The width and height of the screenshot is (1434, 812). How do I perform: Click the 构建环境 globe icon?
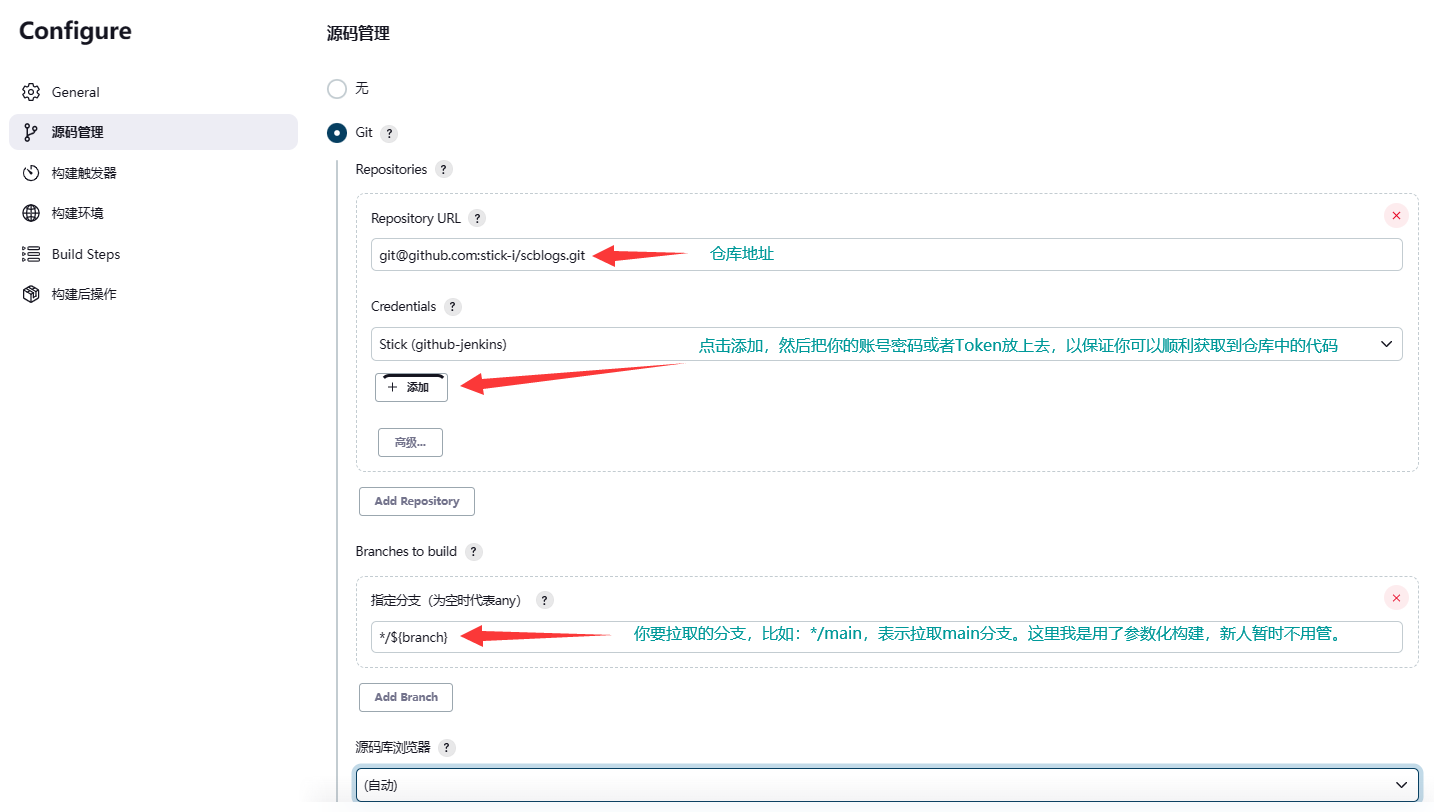[31, 213]
